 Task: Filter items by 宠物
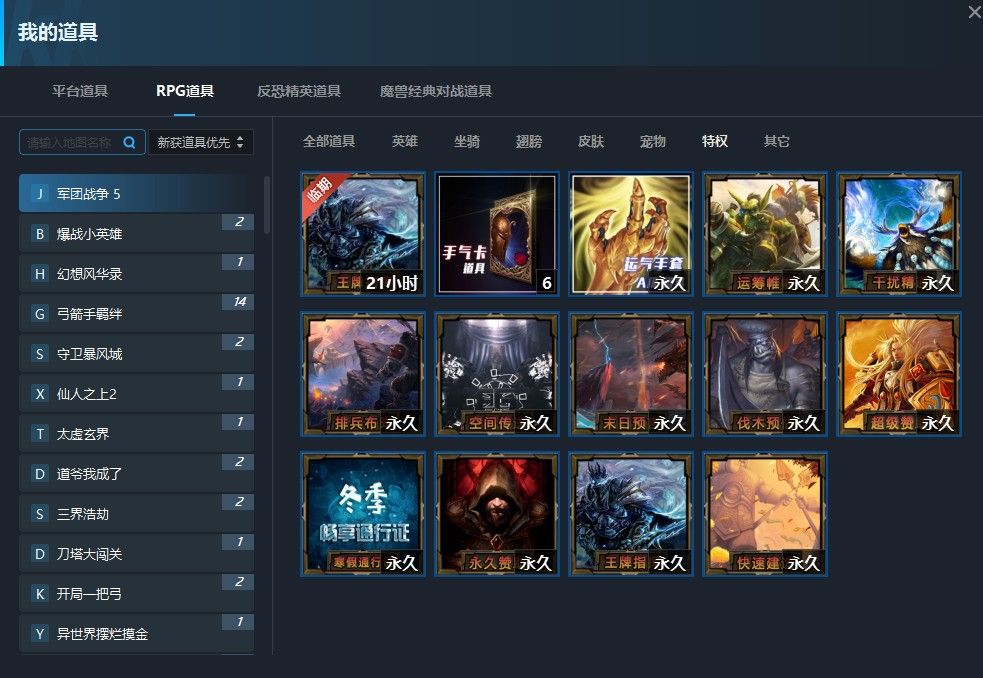[x=653, y=141]
